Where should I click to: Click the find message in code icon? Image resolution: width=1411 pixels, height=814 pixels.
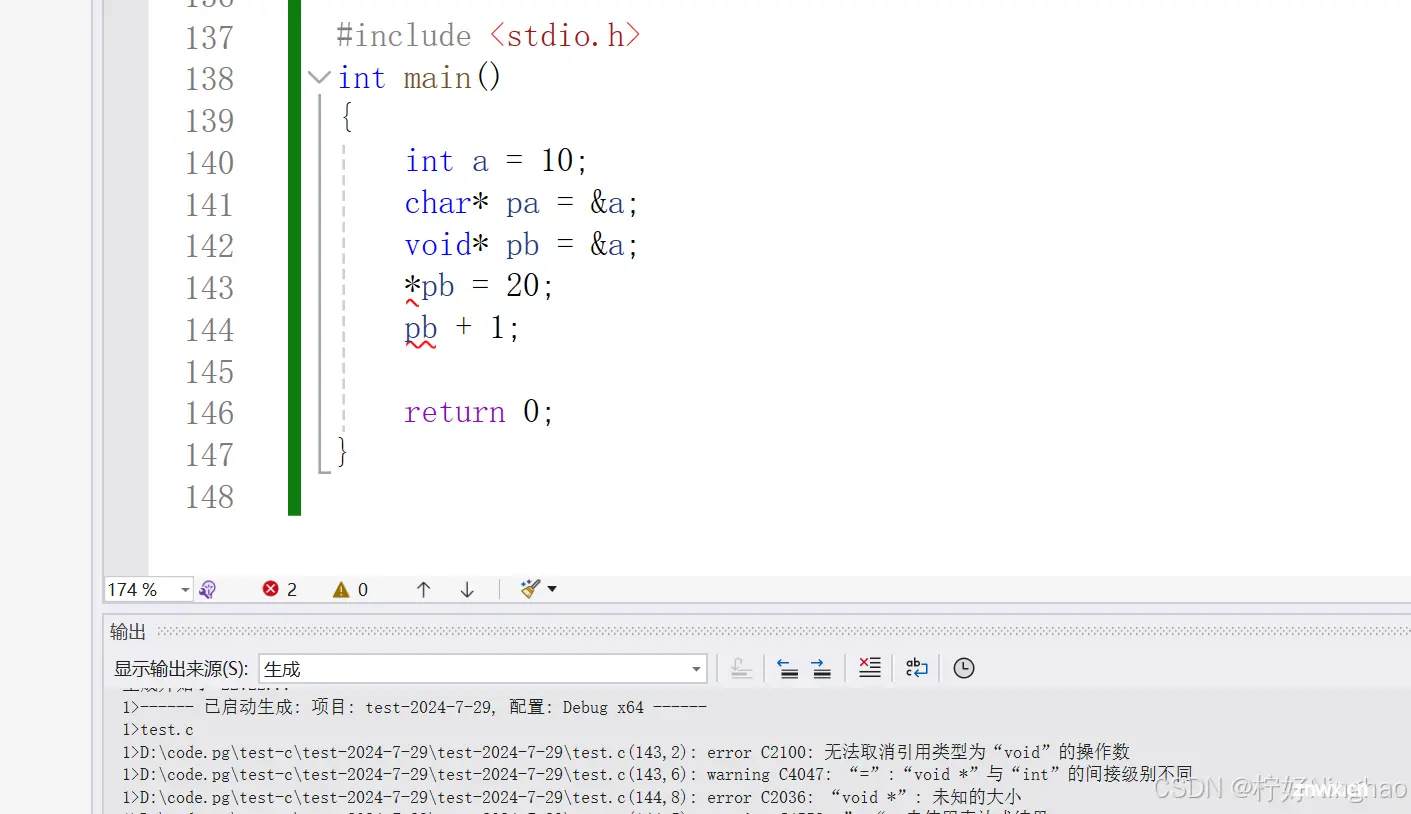tap(741, 668)
